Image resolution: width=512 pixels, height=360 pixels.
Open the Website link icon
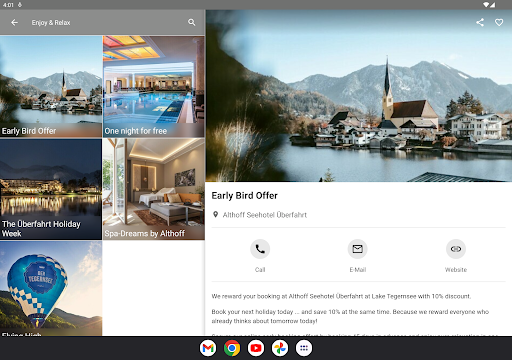[x=456, y=249]
